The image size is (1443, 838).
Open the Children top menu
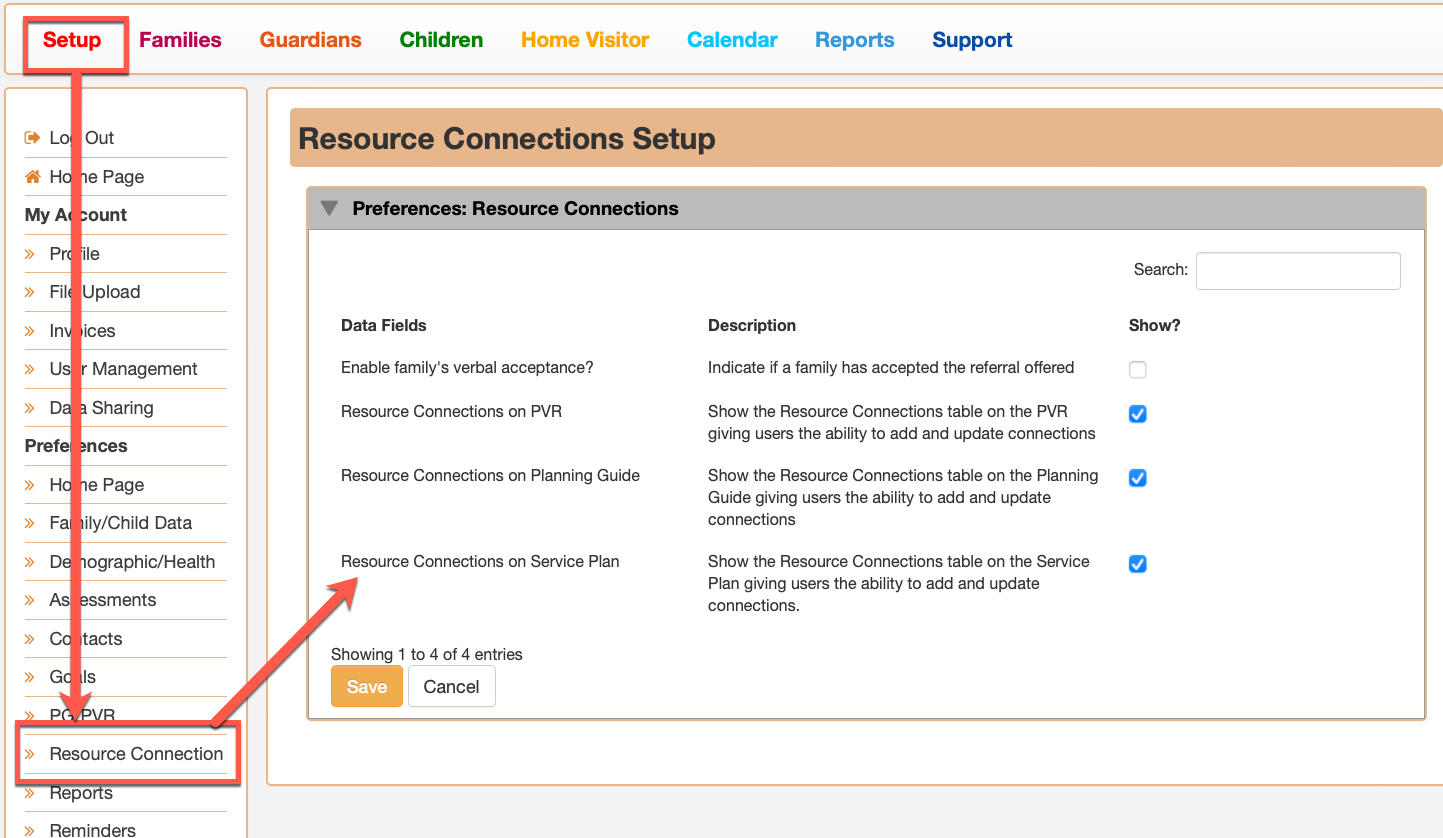tap(441, 40)
